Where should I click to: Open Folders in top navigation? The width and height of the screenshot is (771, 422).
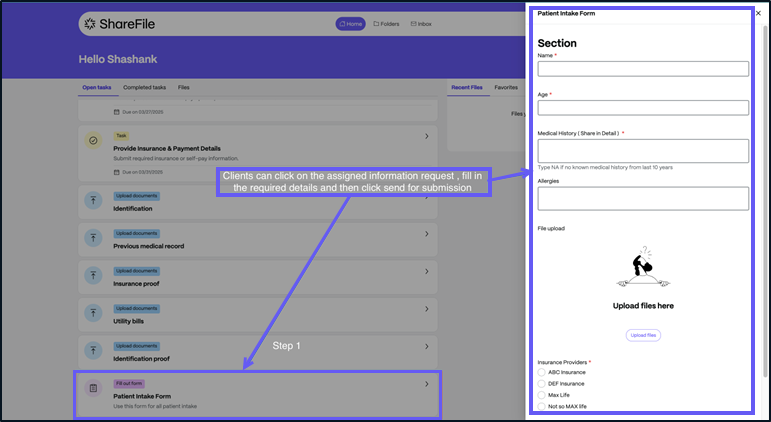click(x=386, y=24)
